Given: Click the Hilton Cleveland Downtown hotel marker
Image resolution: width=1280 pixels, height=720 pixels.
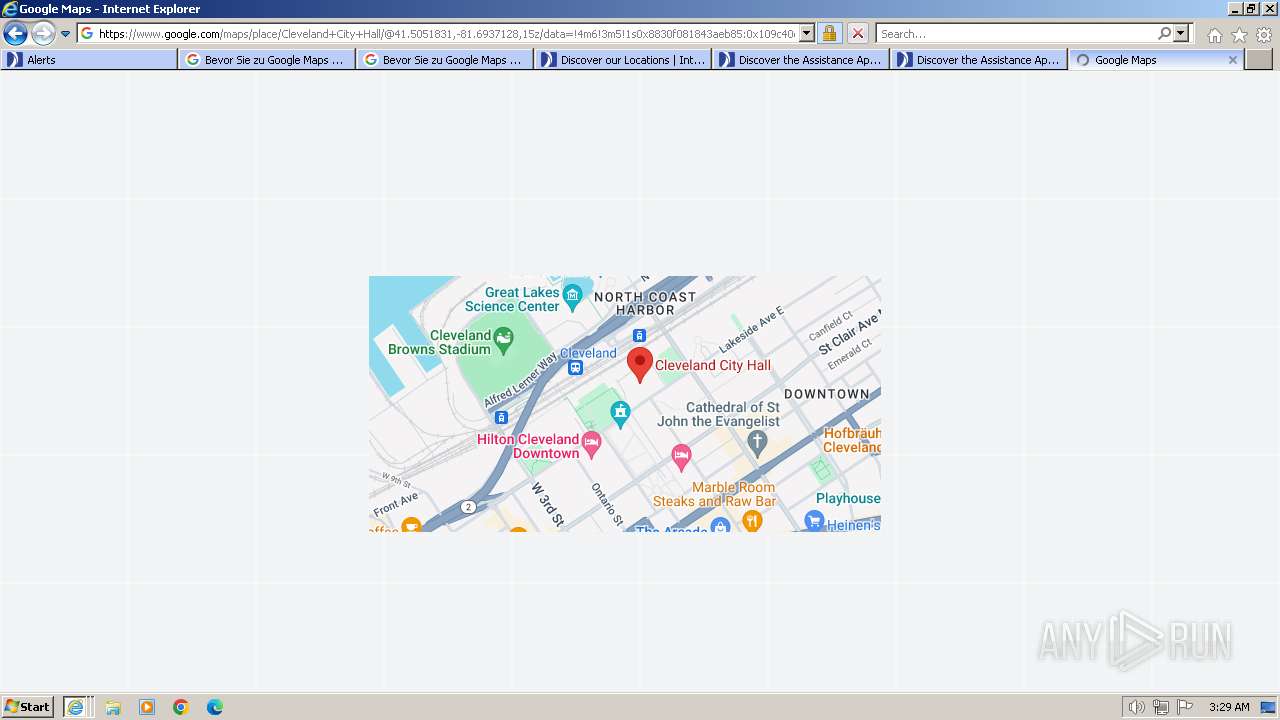Looking at the screenshot, I should [591, 446].
